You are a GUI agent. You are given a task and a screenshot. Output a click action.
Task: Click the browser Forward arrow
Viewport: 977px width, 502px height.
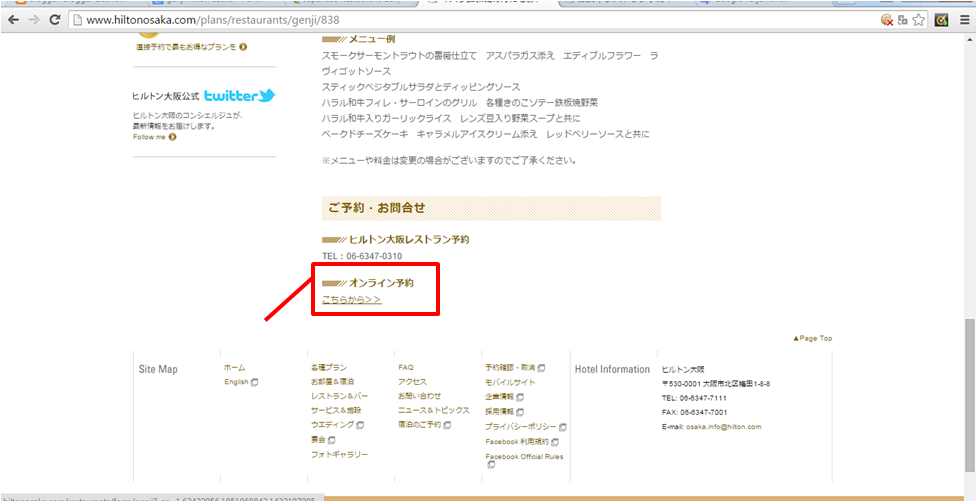[x=33, y=20]
